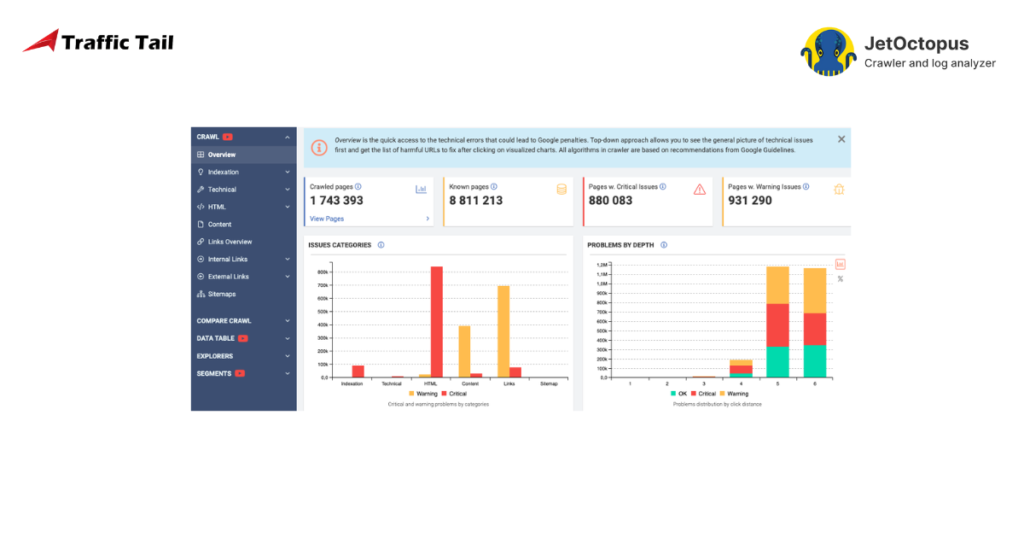
Task: Click the Crawled pages chart icon
Action: pyautogui.click(x=421, y=188)
